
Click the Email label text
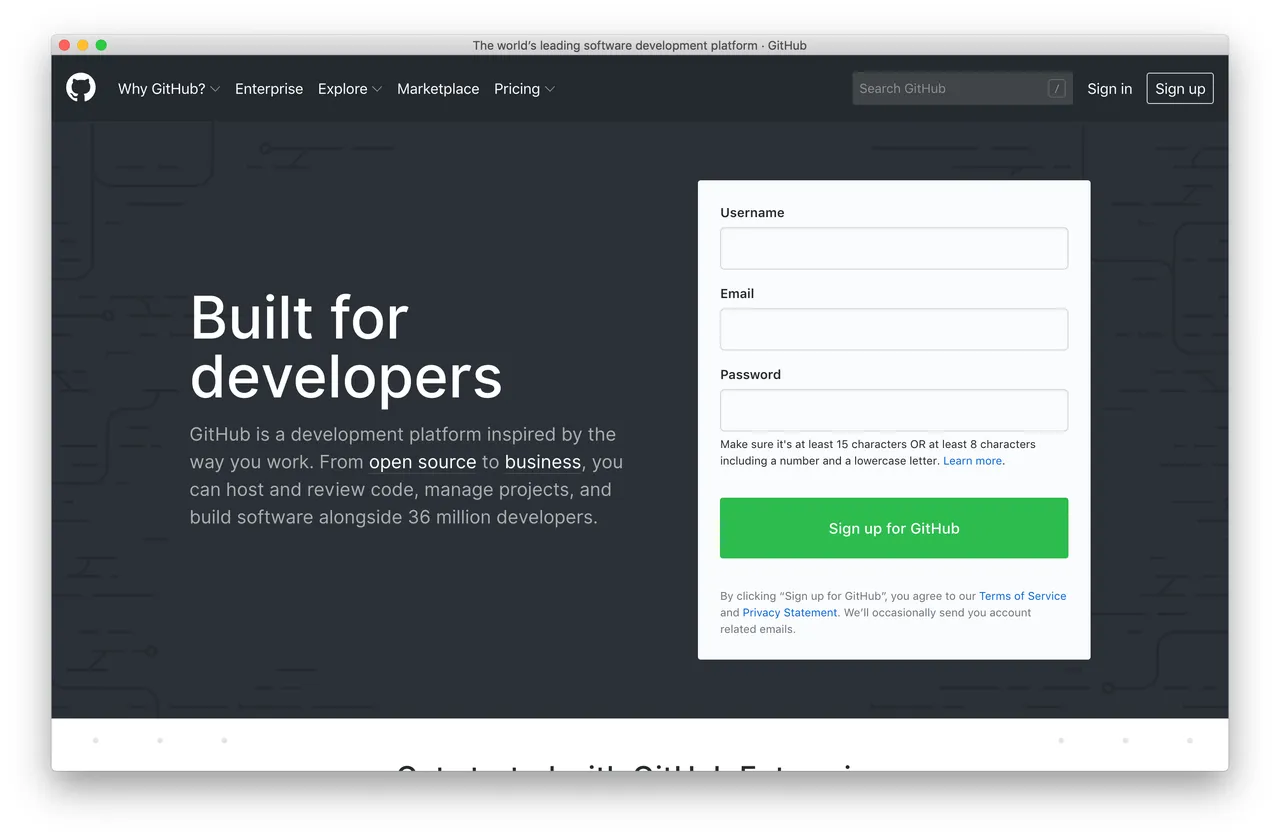737,294
